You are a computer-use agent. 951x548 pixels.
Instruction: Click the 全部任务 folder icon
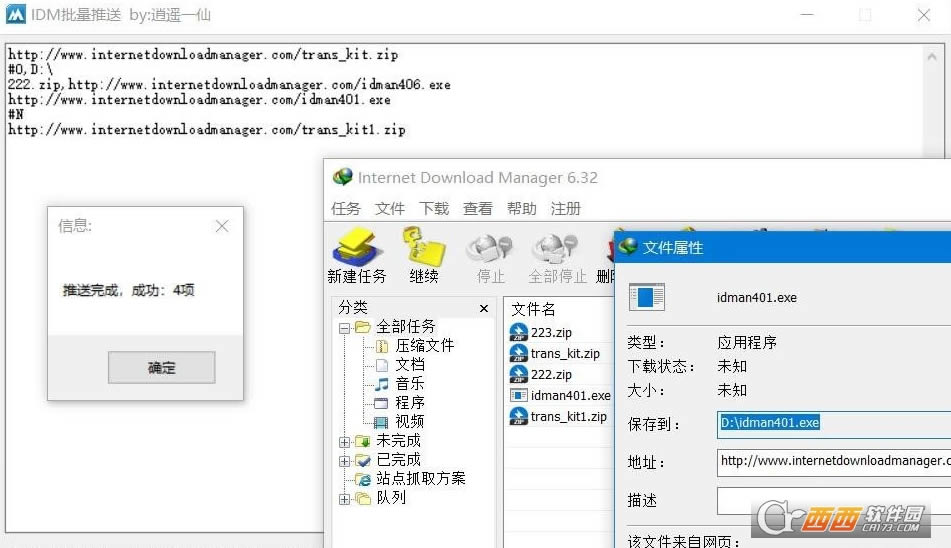(x=363, y=327)
